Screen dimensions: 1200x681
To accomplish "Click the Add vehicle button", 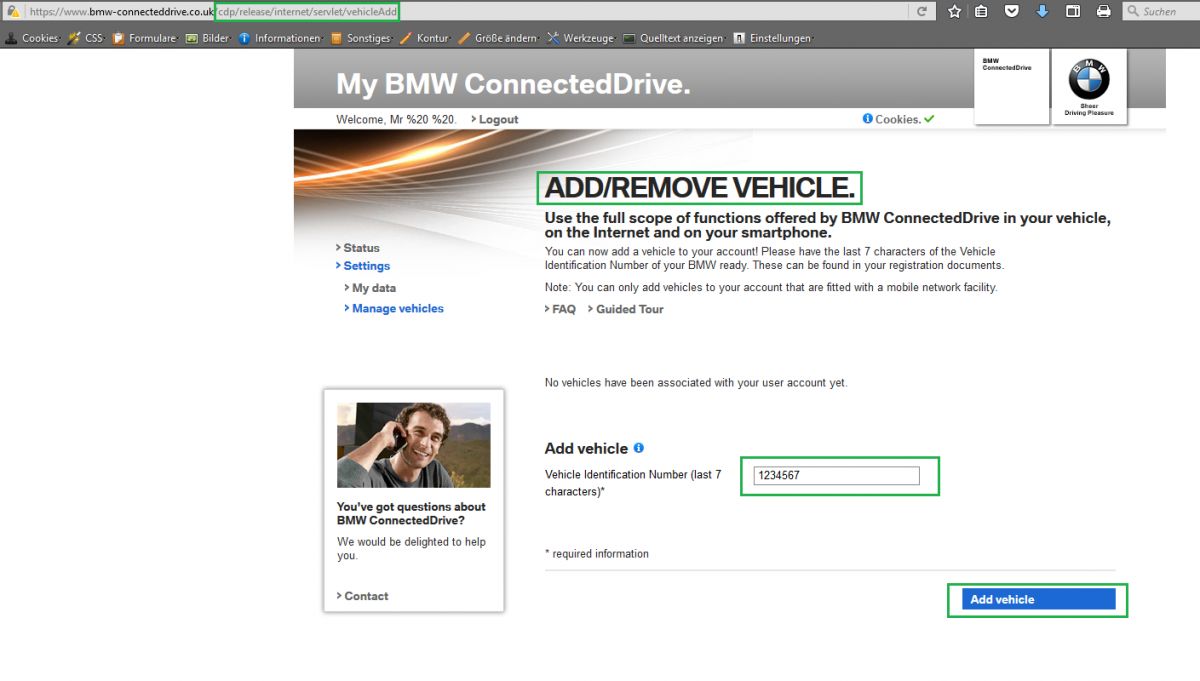I will pyautogui.click(x=1038, y=599).
